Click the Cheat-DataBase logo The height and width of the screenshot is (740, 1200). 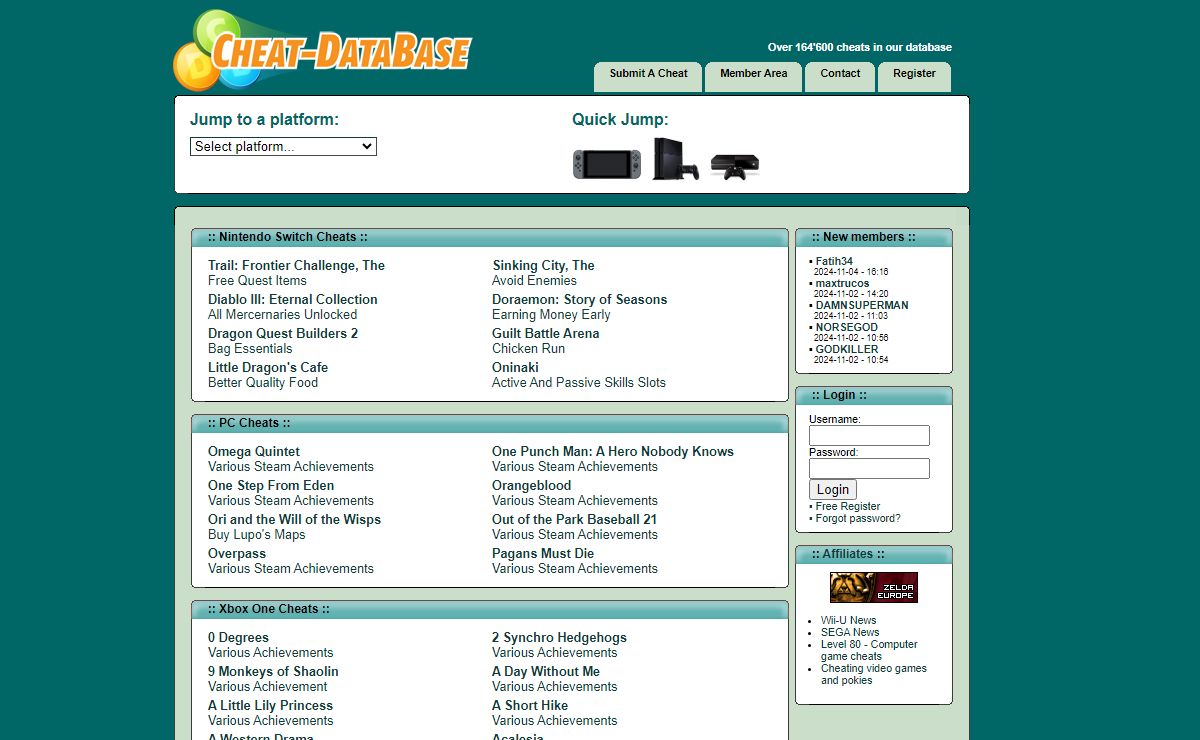[x=321, y=49]
